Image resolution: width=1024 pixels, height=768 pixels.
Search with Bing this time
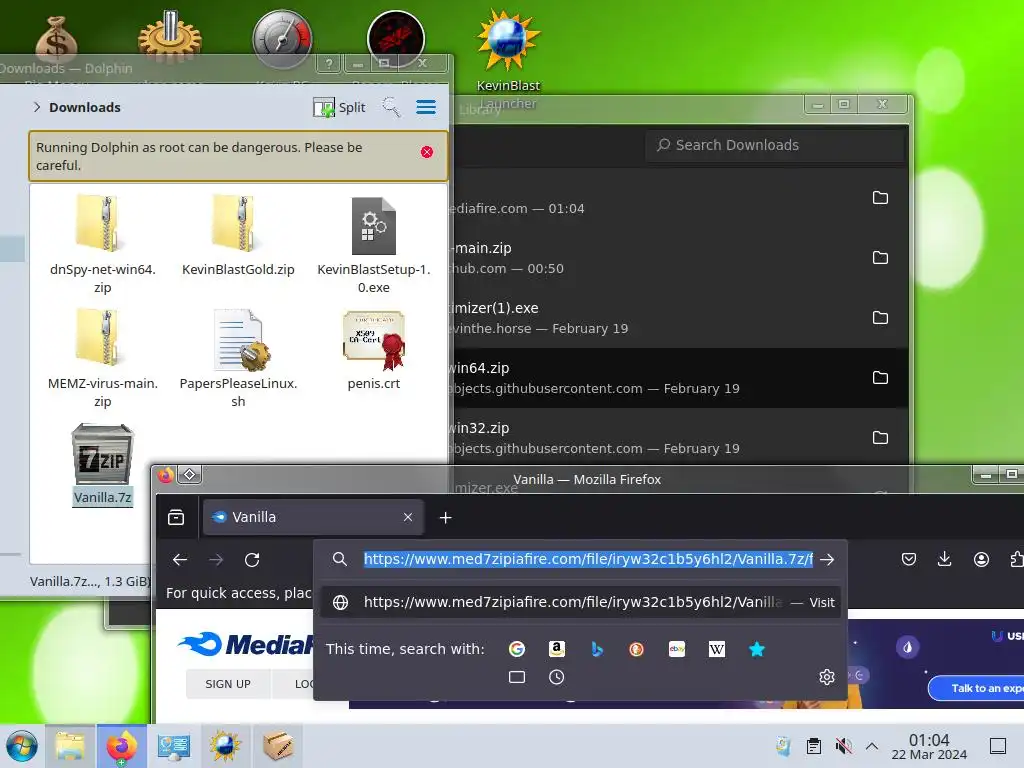(x=597, y=649)
